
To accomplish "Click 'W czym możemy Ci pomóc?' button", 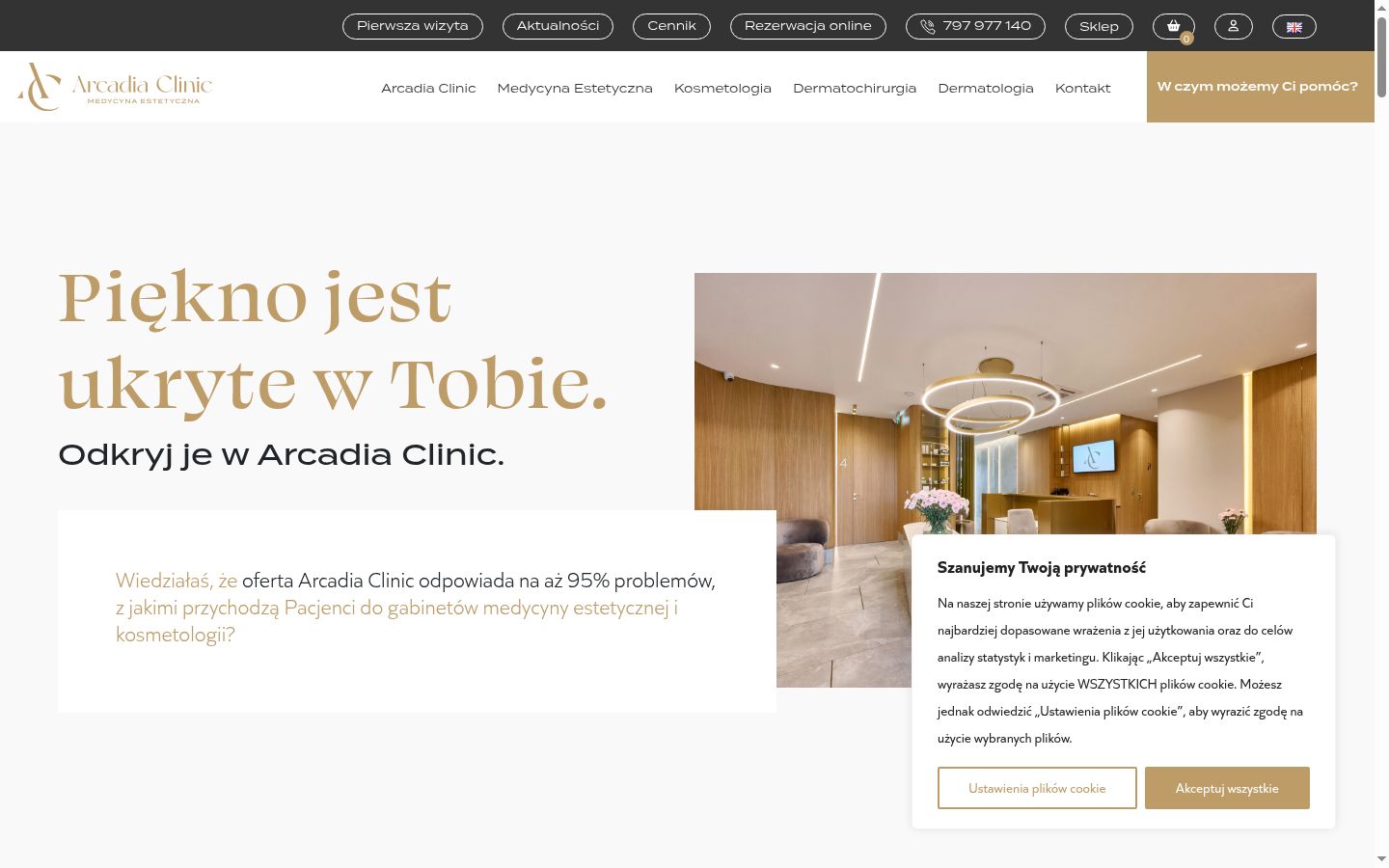I will (1260, 87).
